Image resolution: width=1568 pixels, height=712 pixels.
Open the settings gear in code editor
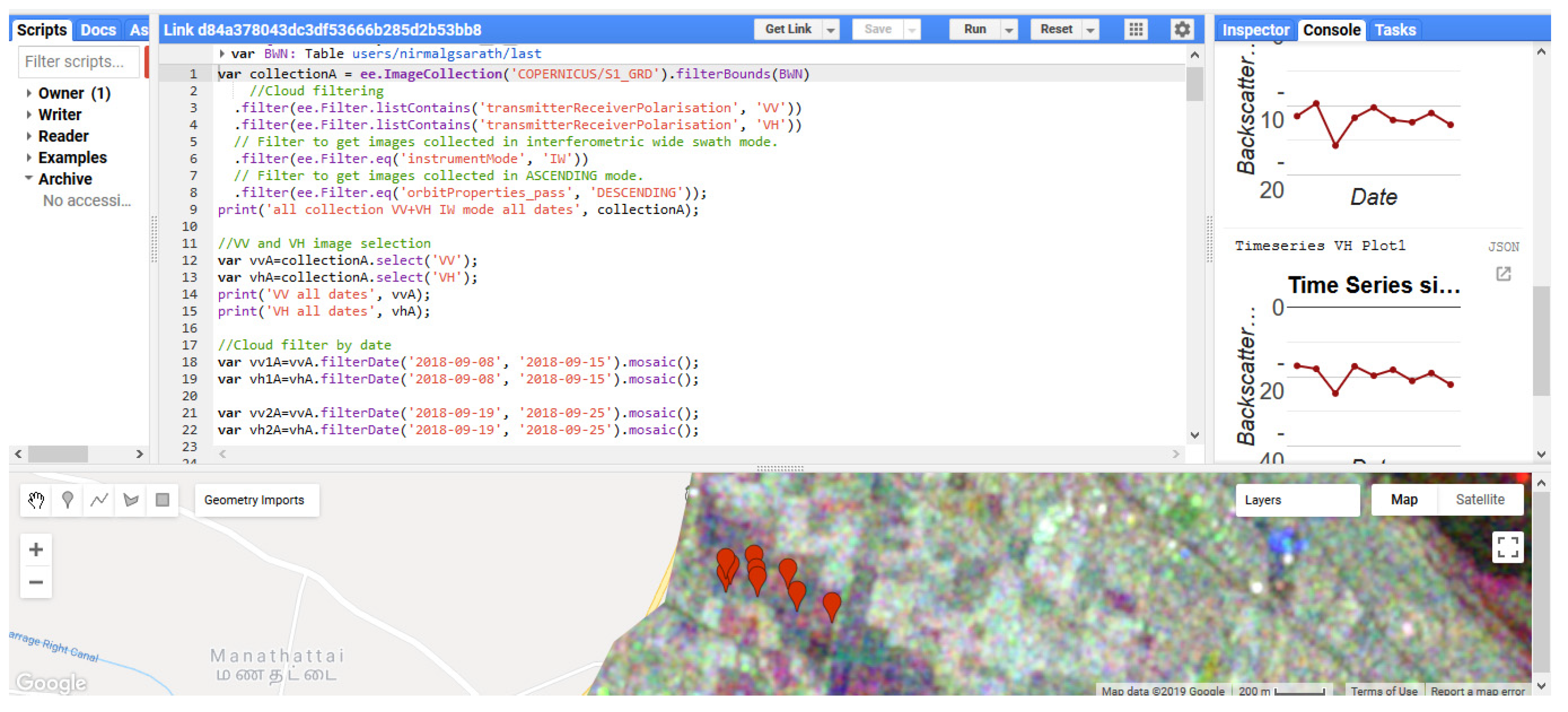[x=1181, y=29]
